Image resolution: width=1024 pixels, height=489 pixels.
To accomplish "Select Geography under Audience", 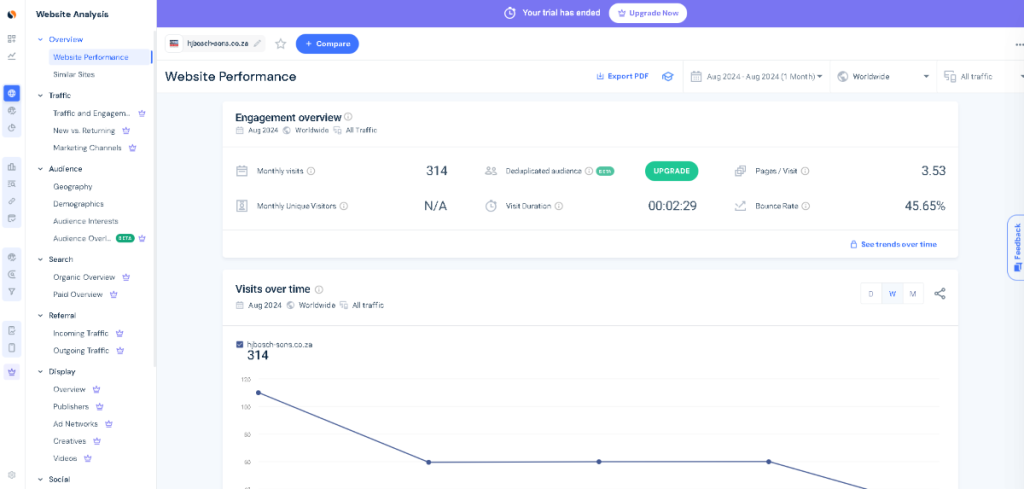I will point(72,187).
